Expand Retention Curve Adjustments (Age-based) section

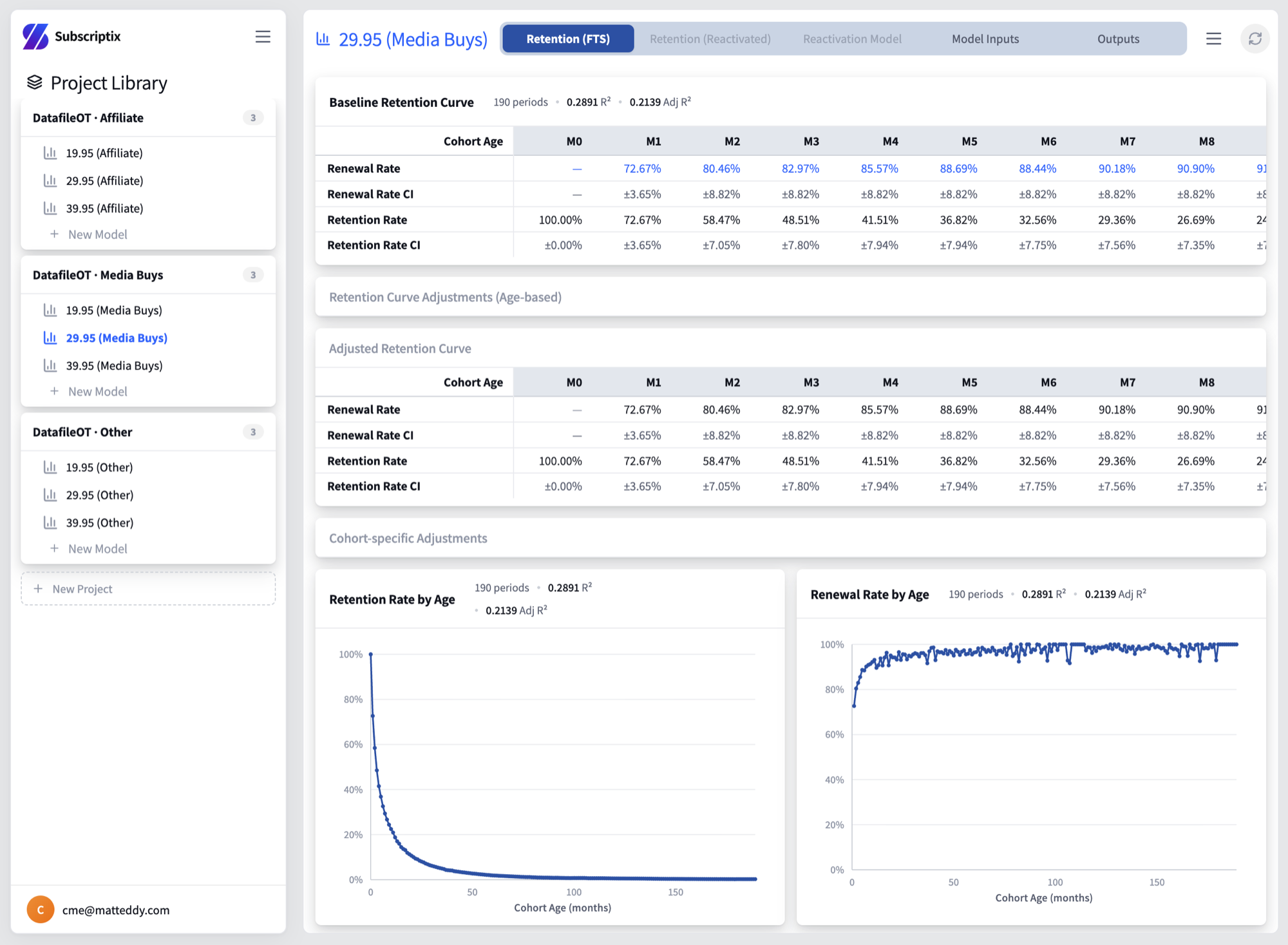[790, 297]
